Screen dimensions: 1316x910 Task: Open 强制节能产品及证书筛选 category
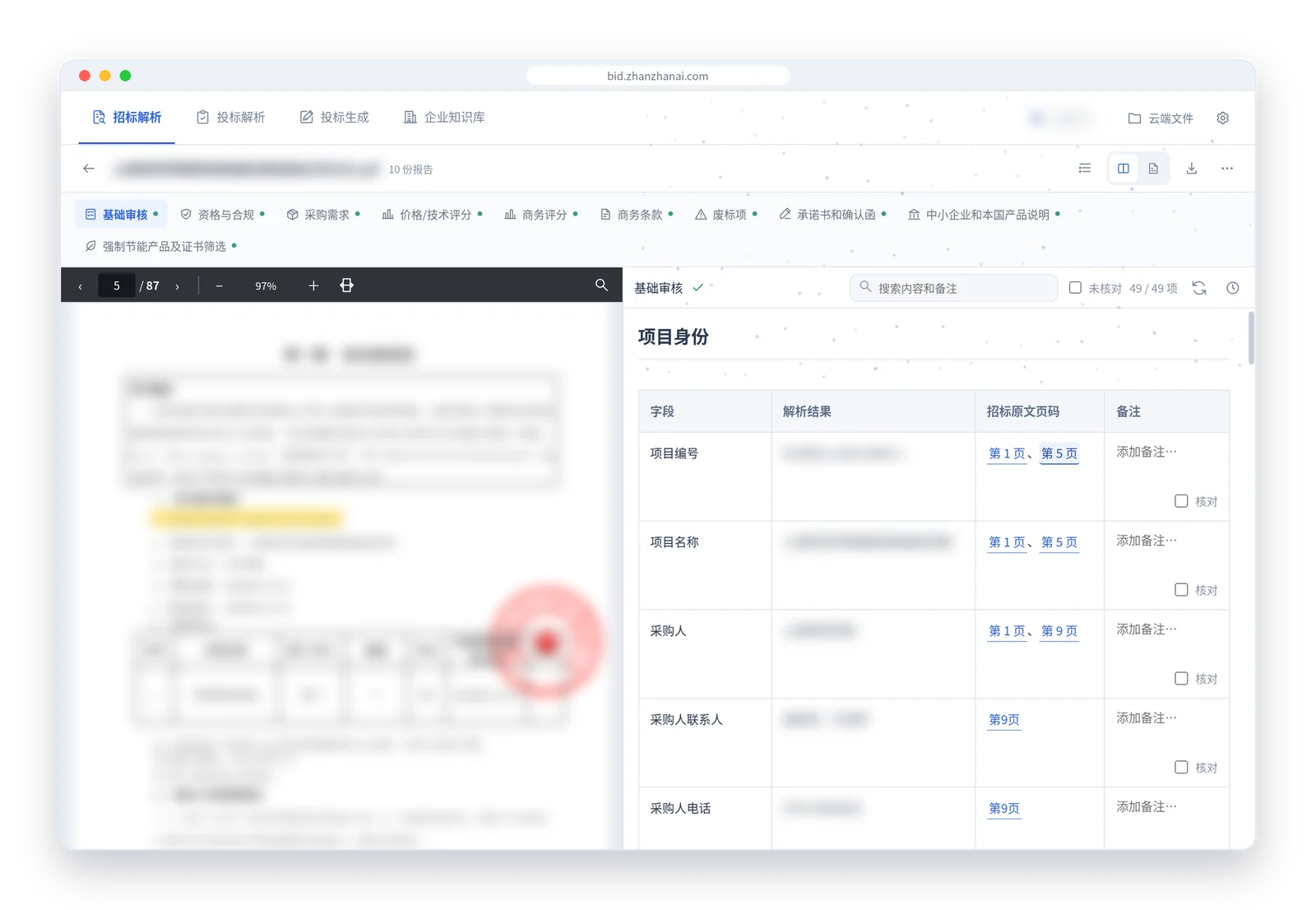pyautogui.click(x=160, y=247)
